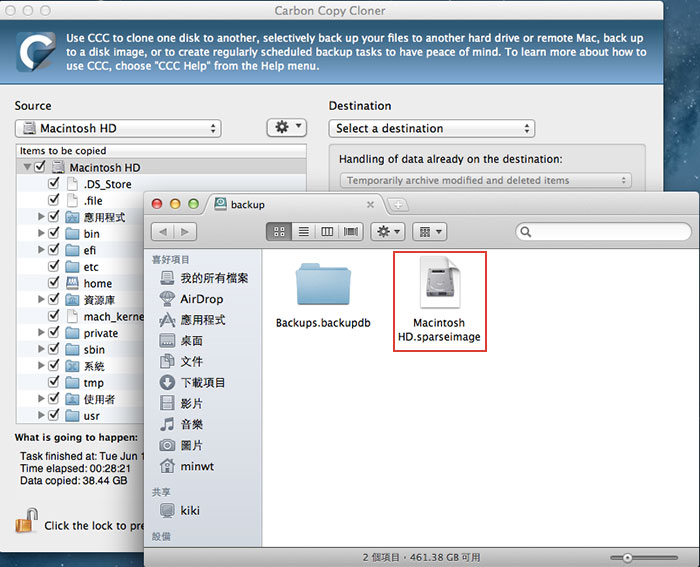Select minwt home folder in sidebar
This screenshot has width=700, height=567.
tap(187, 466)
